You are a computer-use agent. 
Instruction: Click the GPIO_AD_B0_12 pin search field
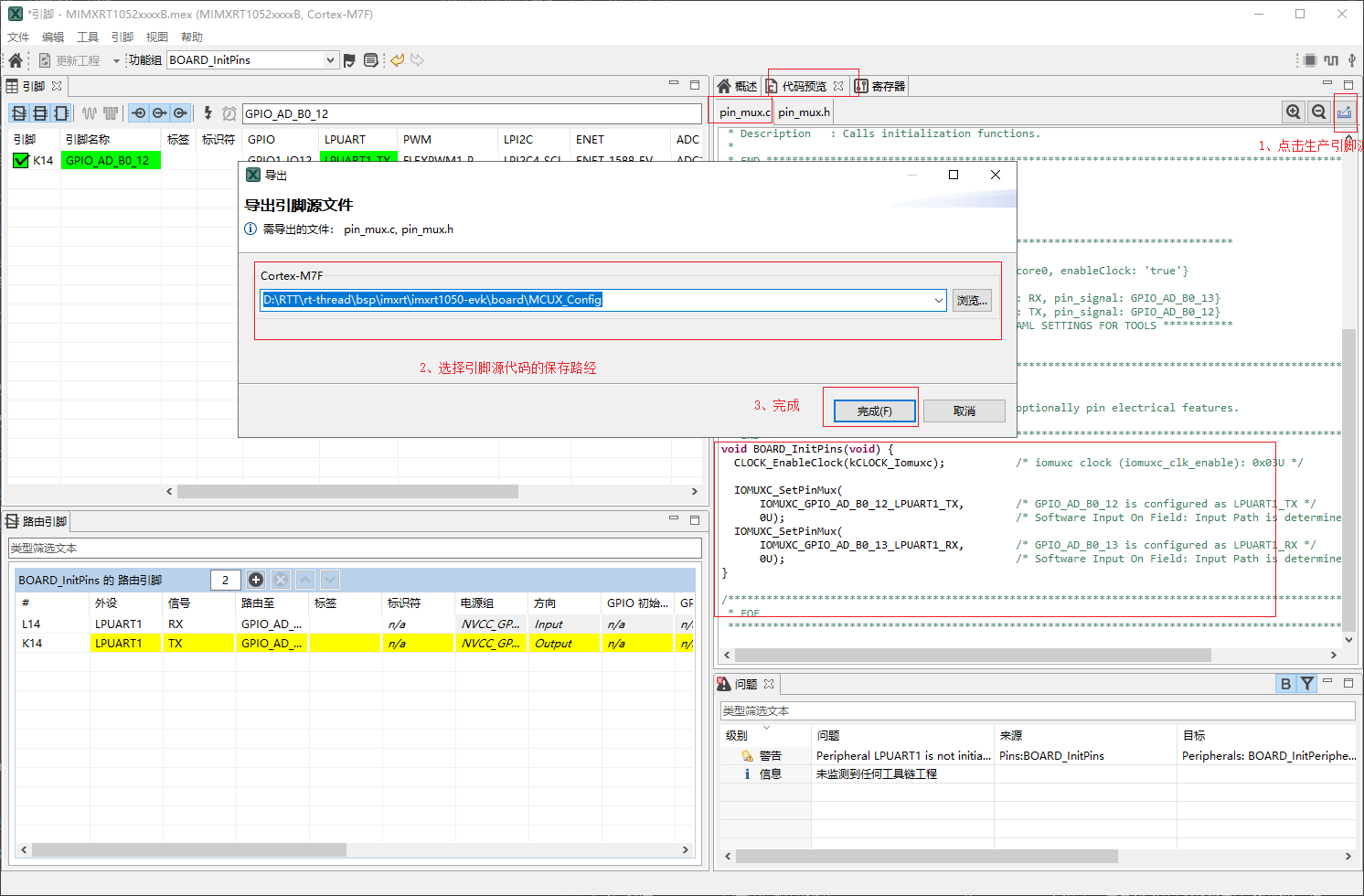point(471,113)
